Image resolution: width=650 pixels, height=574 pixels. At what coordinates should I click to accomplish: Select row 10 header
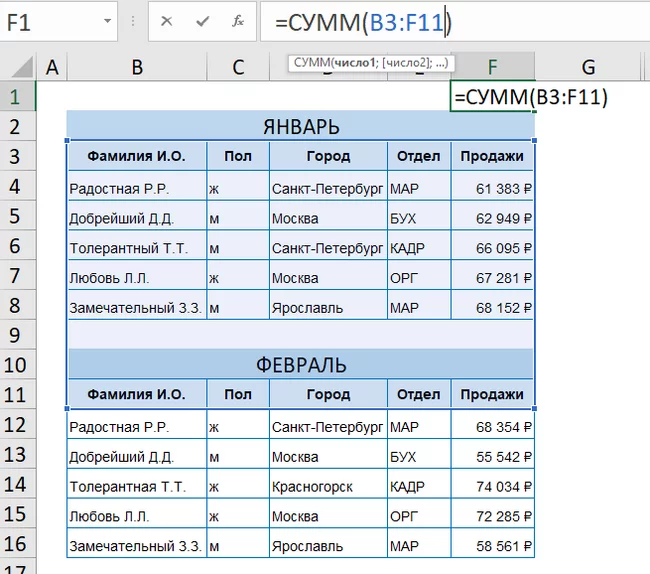(18, 365)
